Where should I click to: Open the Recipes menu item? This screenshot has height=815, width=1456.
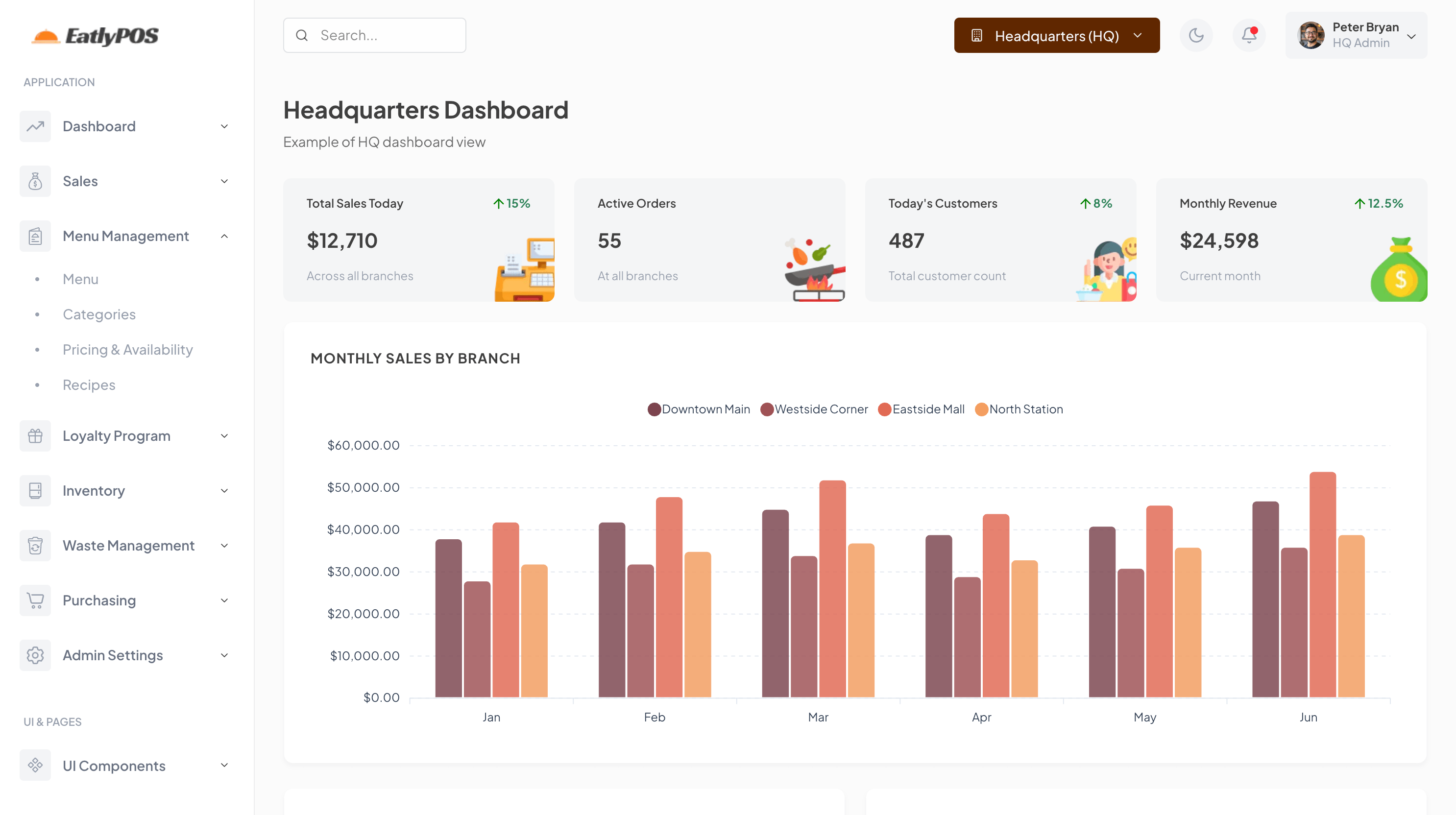89,384
